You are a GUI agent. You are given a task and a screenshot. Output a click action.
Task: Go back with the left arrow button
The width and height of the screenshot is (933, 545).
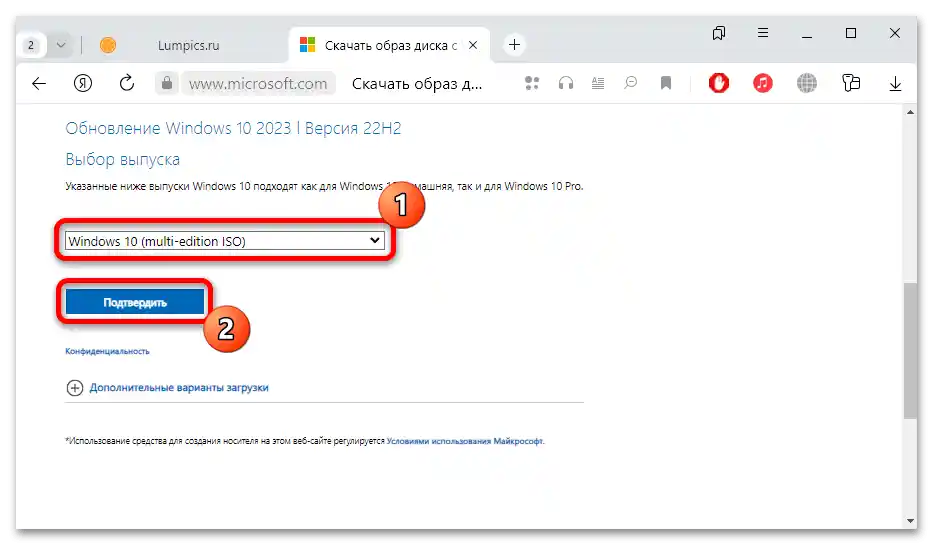pos(39,84)
